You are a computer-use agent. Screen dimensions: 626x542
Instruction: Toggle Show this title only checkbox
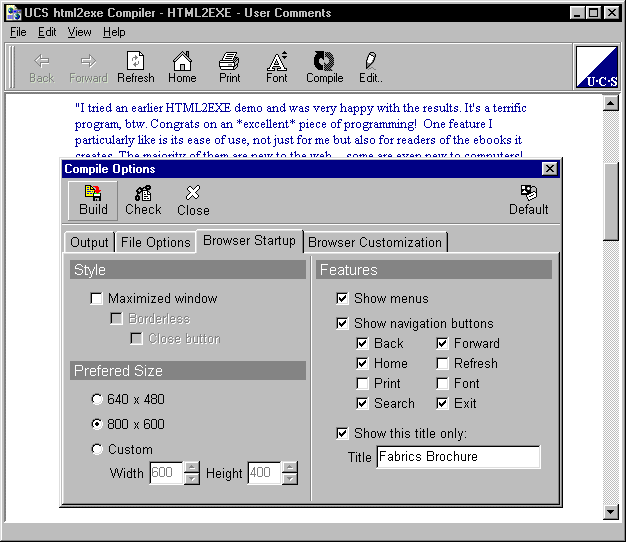coord(342,433)
